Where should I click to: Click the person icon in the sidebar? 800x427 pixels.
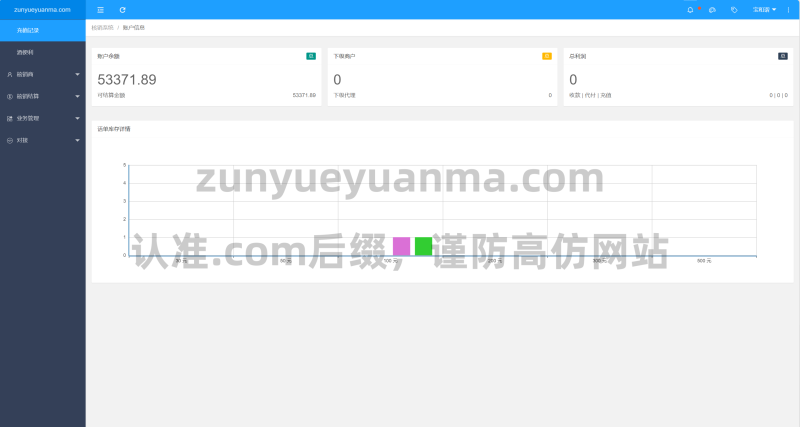[x=10, y=74]
